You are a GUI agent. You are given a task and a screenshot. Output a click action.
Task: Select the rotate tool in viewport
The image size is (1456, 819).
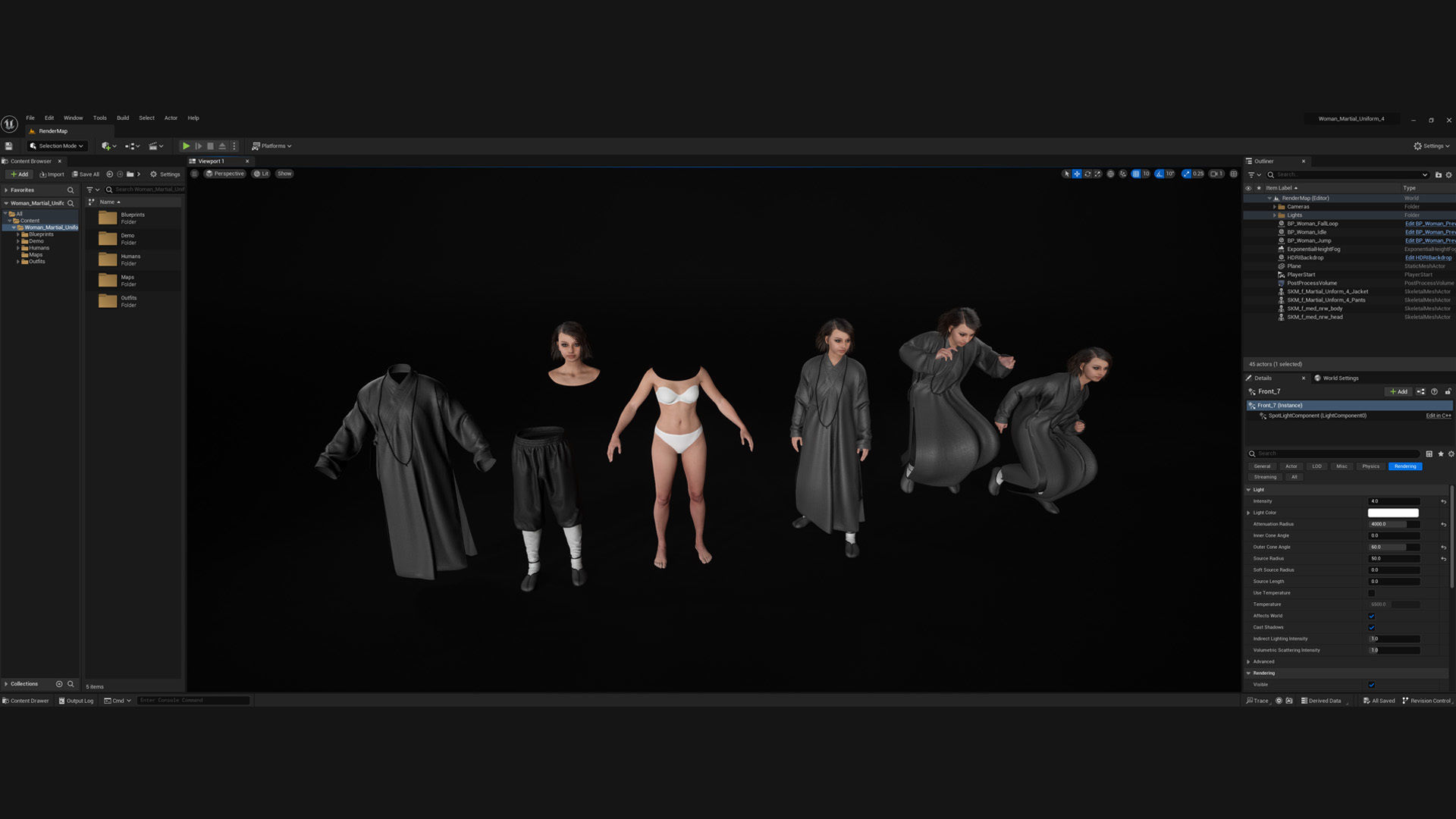(x=1087, y=174)
